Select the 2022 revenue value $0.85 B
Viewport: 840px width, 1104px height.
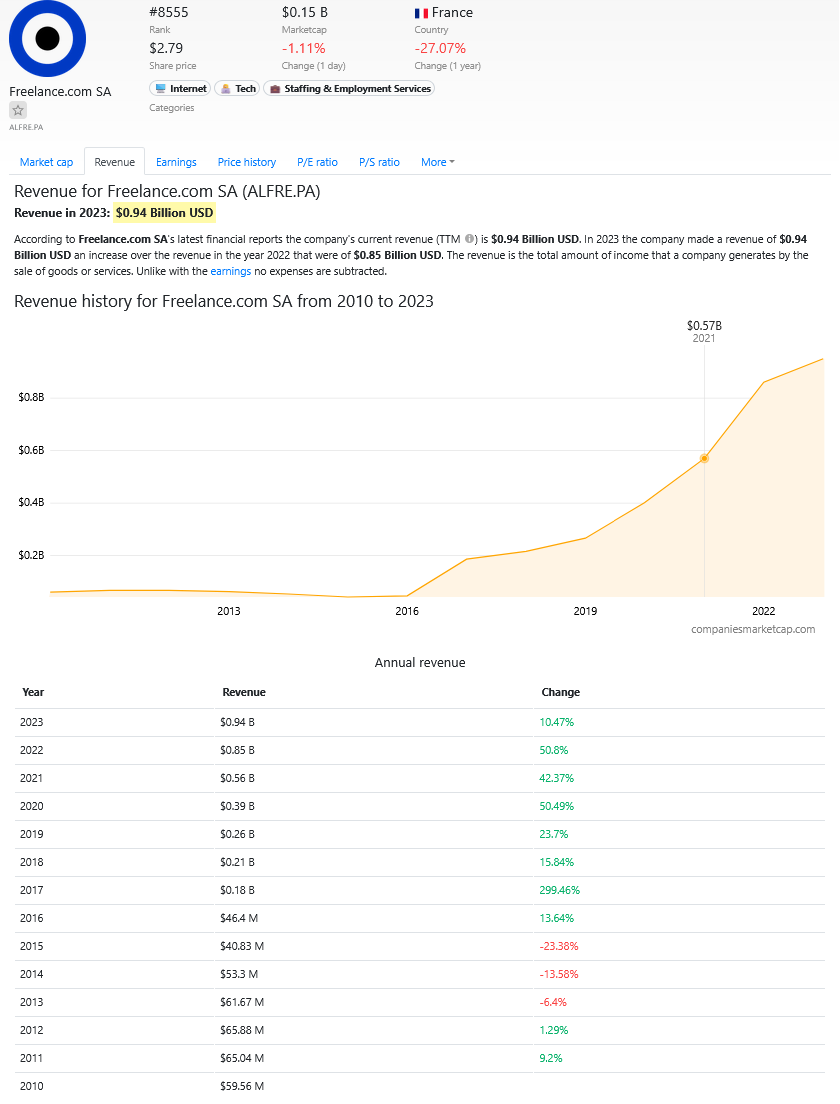click(237, 750)
